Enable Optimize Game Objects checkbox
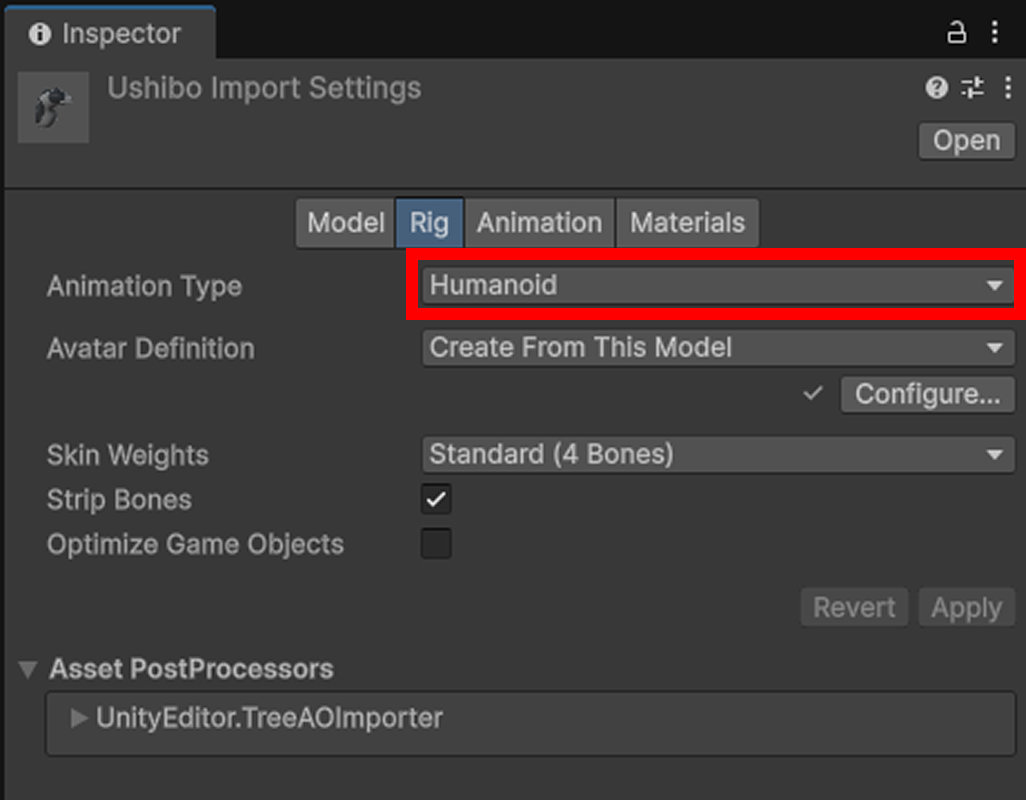The image size is (1026, 800). click(x=436, y=544)
